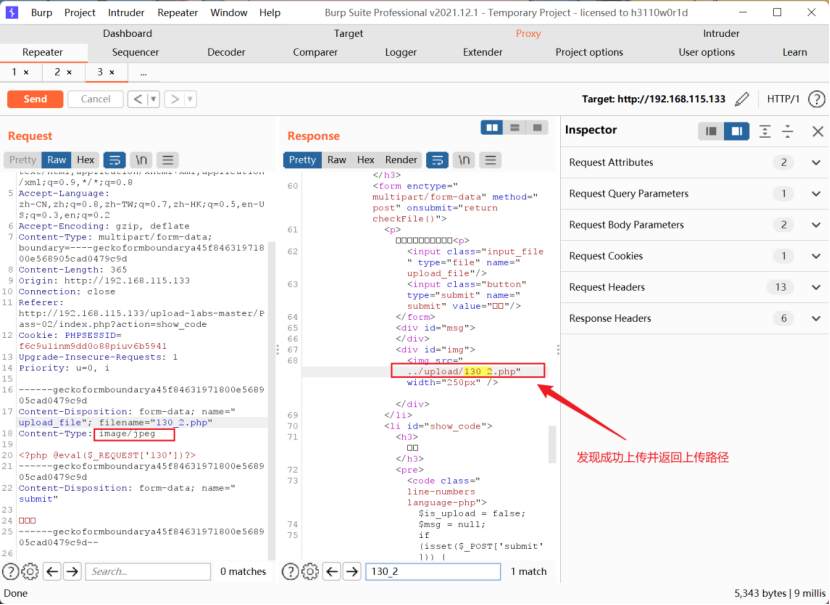
Task: Toggle word wrap icon in Response panel
Action: pos(437,160)
